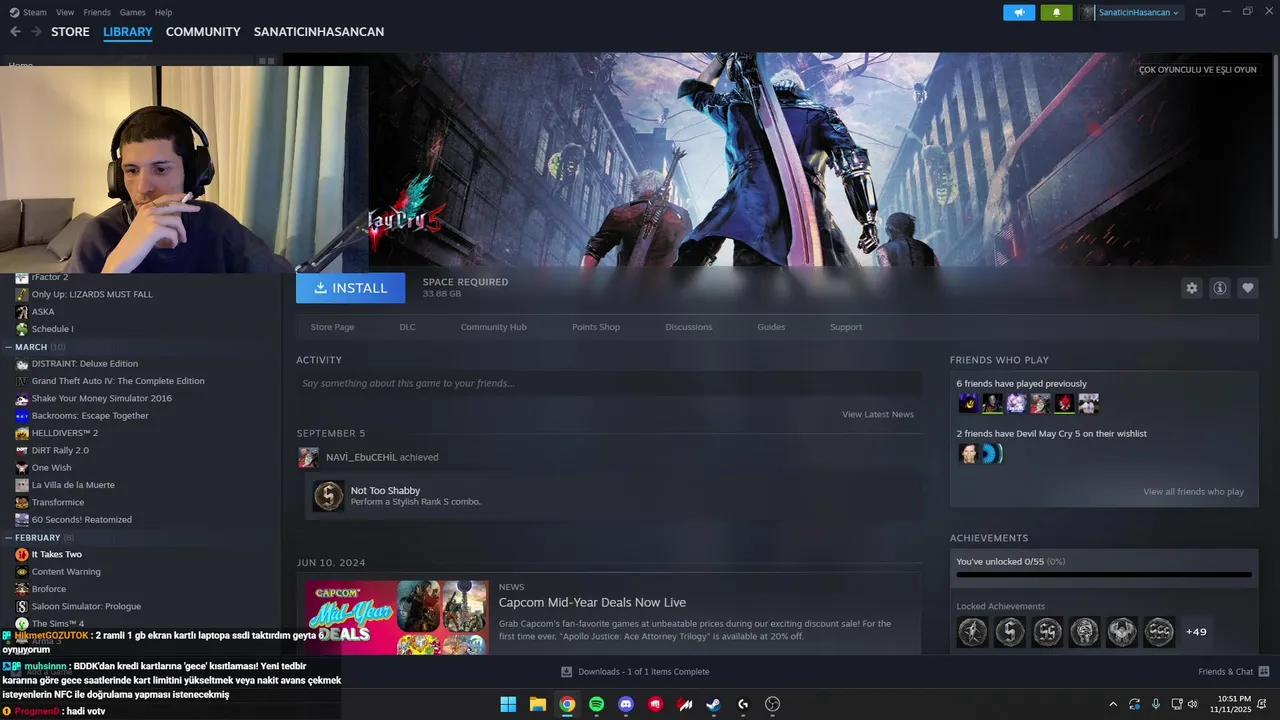Open File Explorer from the taskbar

(538, 704)
